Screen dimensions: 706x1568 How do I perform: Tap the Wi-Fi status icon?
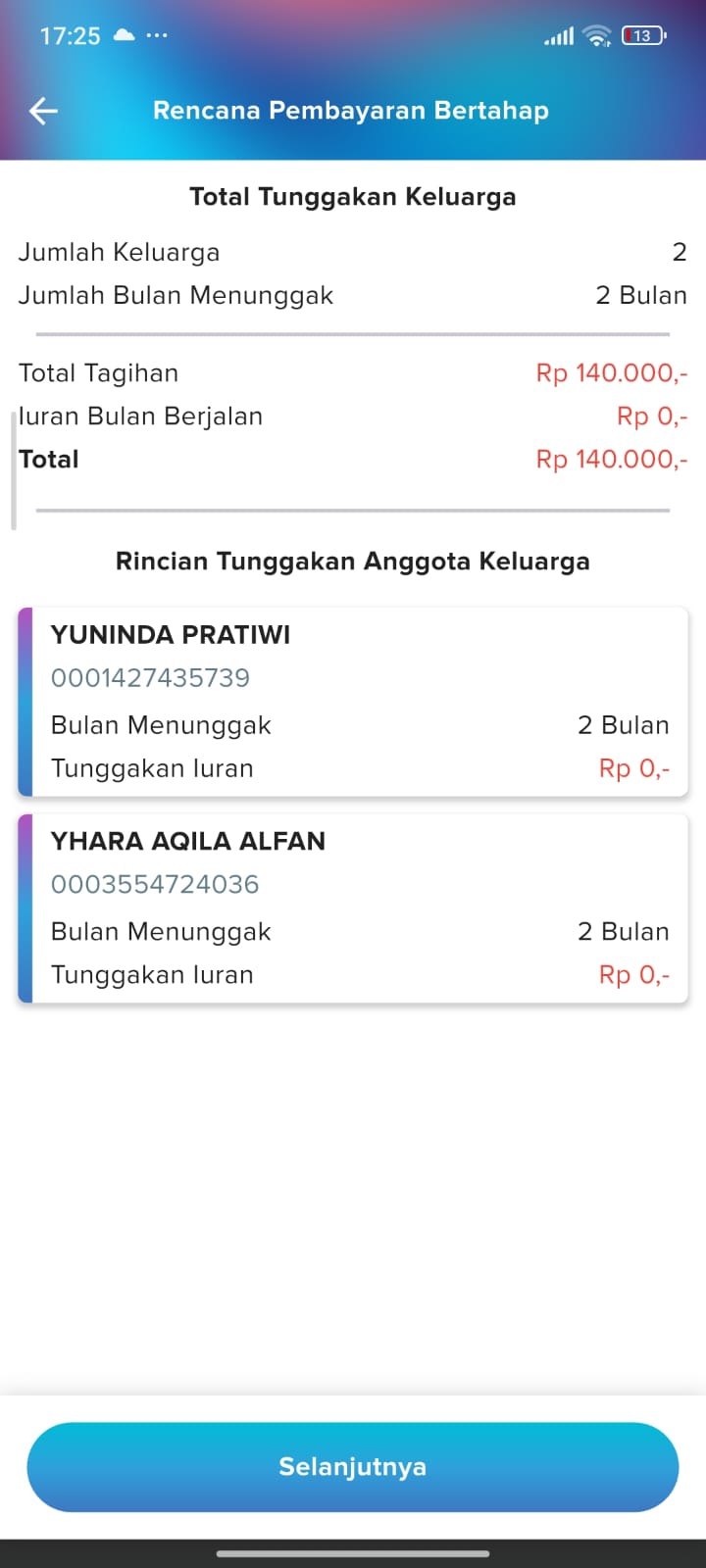(596, 36)
